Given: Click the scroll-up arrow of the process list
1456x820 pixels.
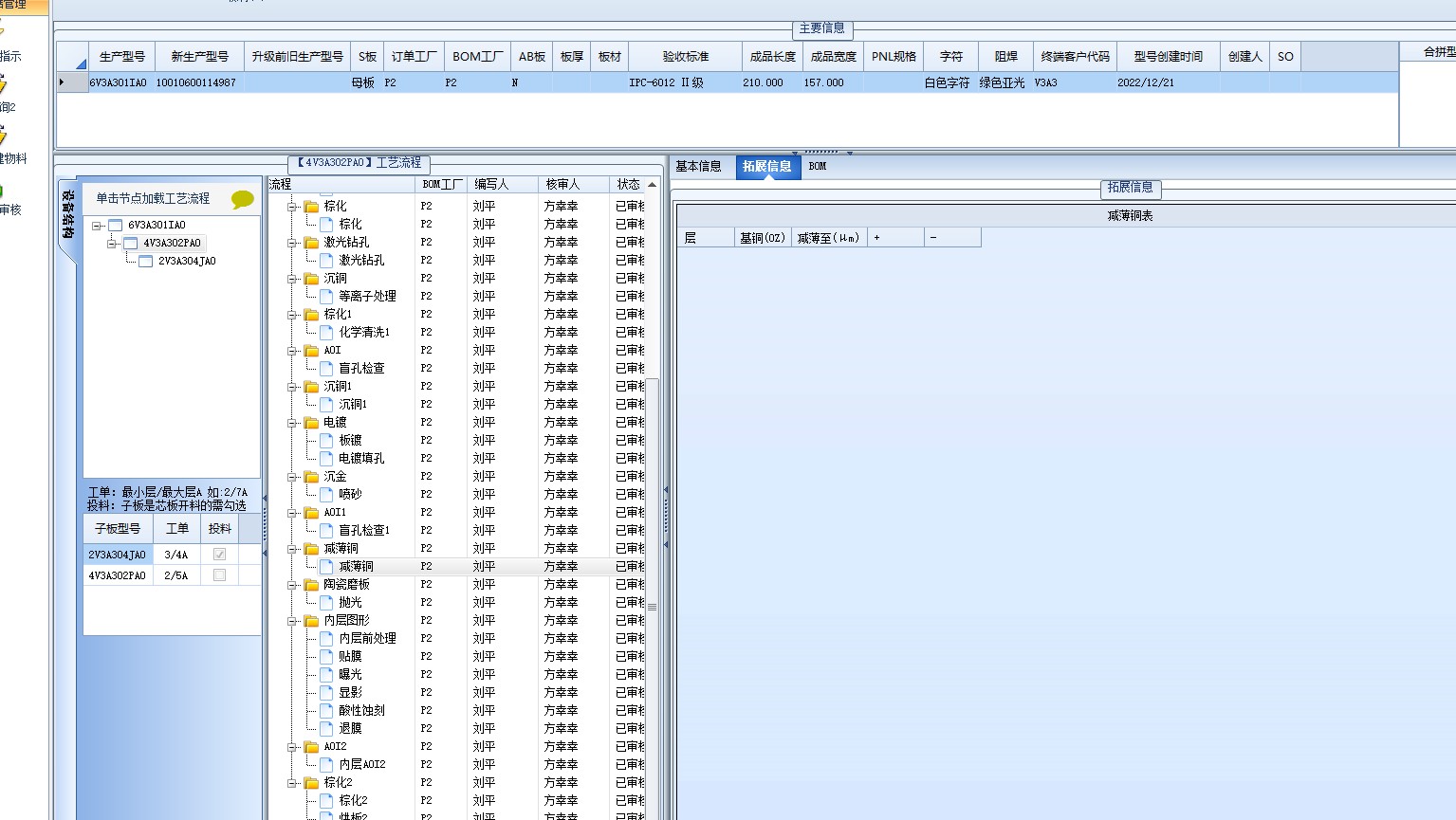Looking at the screenshot, I should tap(652, 185).
